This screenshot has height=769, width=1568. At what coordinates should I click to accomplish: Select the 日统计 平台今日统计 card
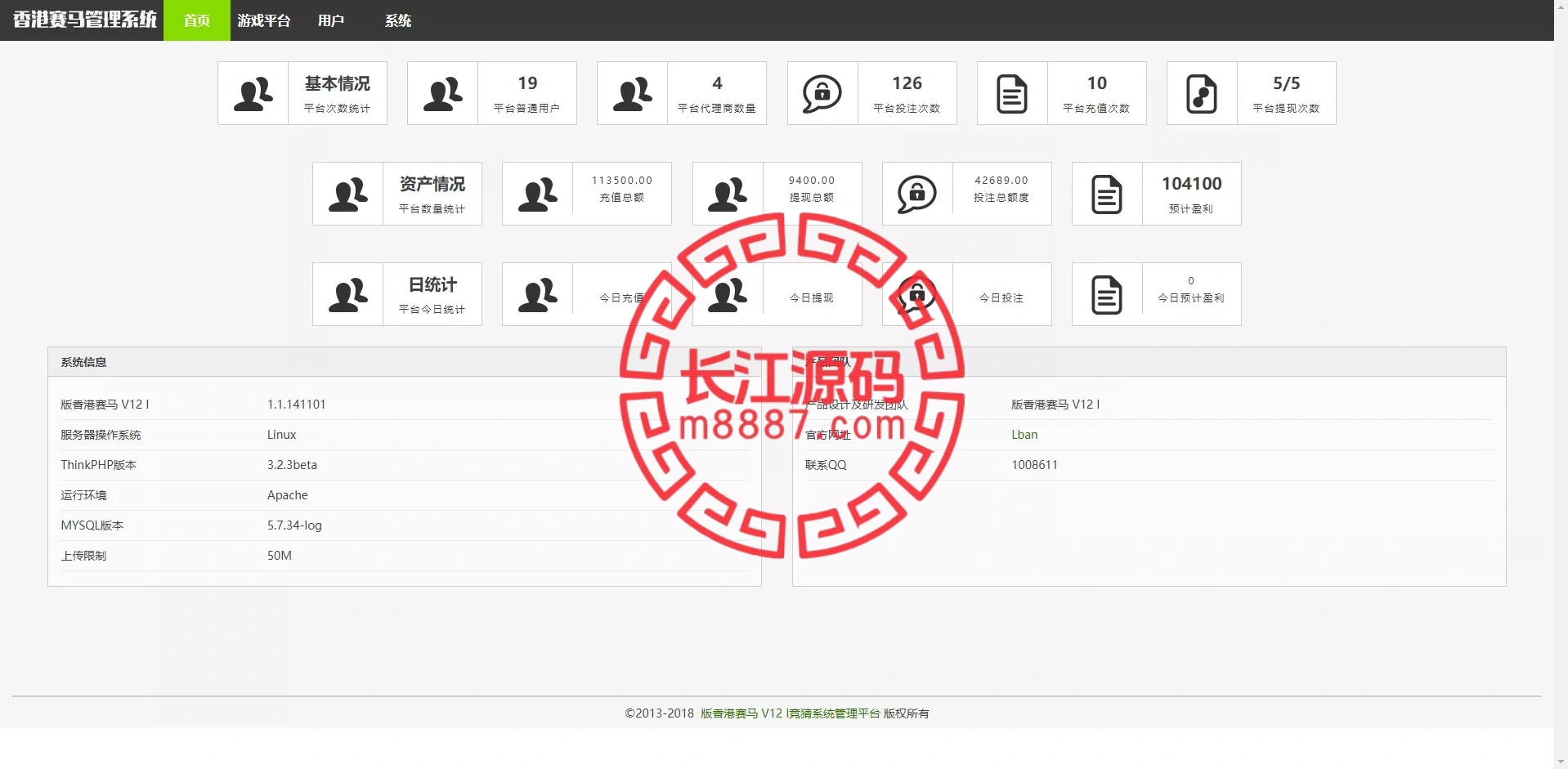(397, 294)
